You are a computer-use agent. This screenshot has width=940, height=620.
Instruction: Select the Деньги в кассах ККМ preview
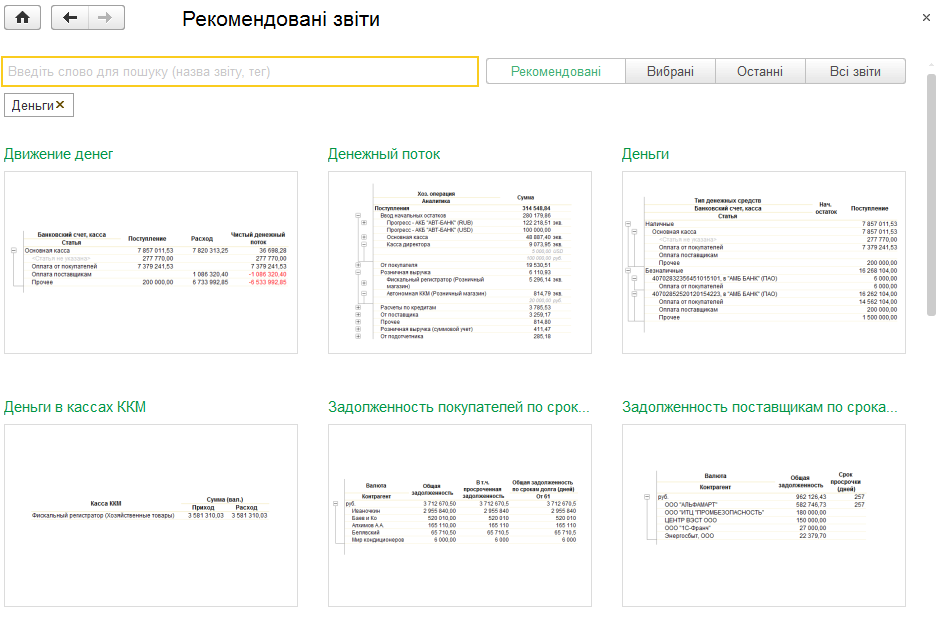point(151,516)
